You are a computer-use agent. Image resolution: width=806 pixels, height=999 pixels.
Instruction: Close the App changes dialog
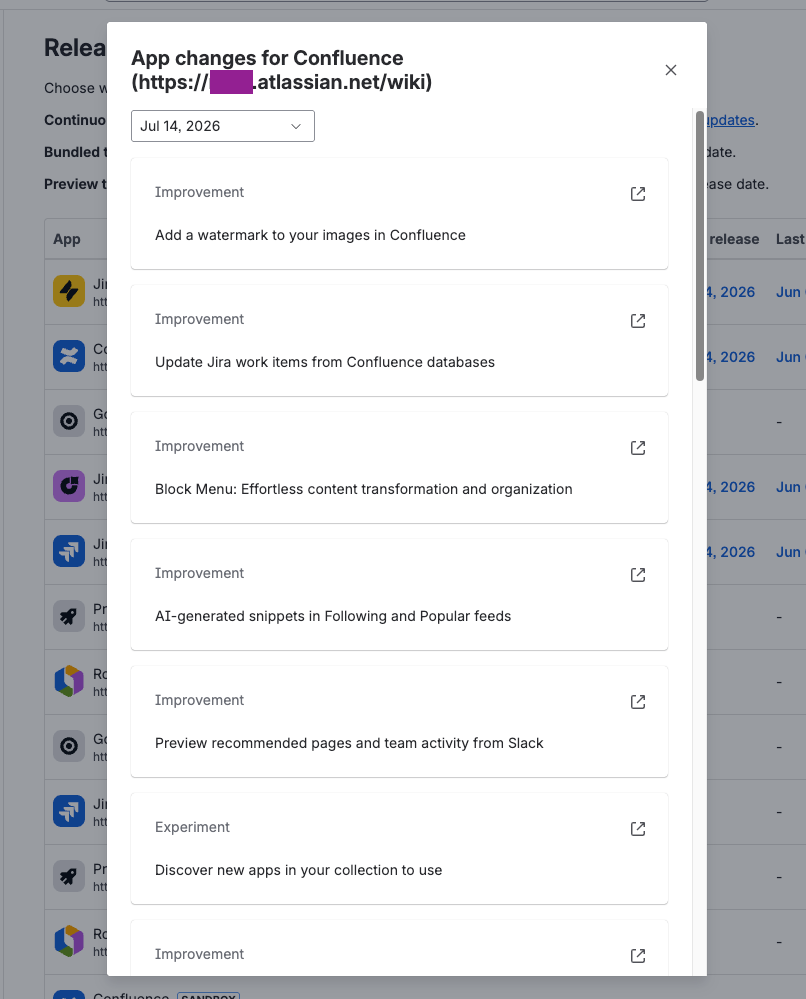coord(671,70)
